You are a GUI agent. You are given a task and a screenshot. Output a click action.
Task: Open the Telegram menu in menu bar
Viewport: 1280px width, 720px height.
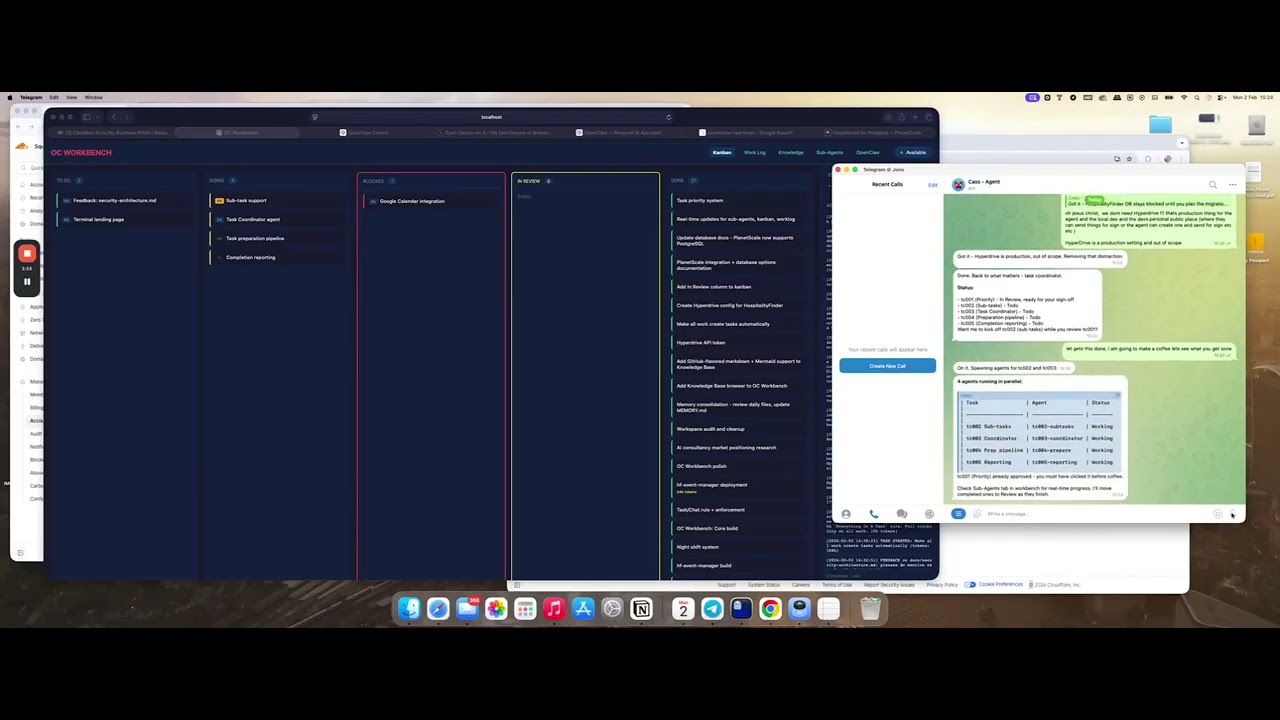point(31,97)
